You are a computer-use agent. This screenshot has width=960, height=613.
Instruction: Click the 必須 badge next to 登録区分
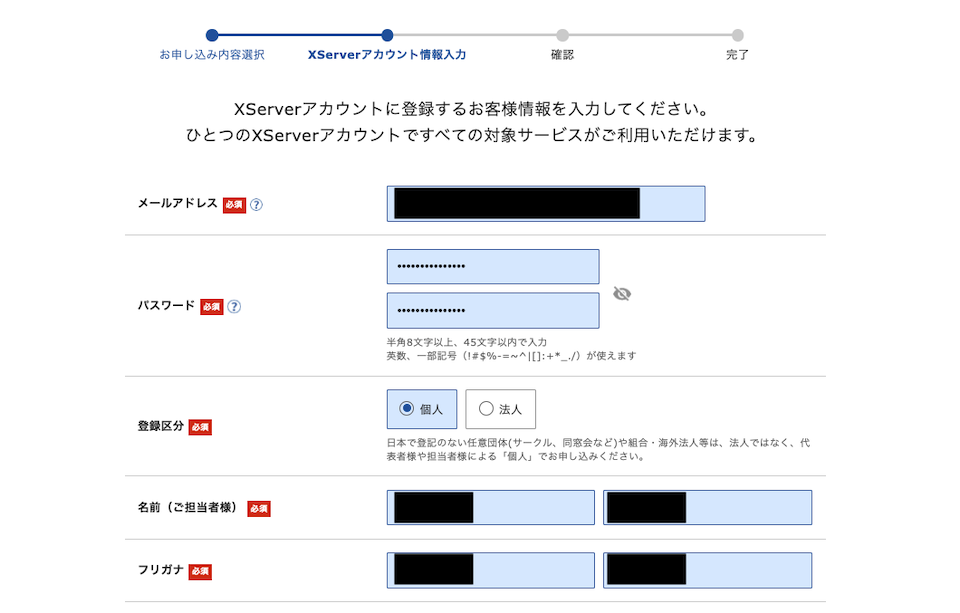(200, 427)
